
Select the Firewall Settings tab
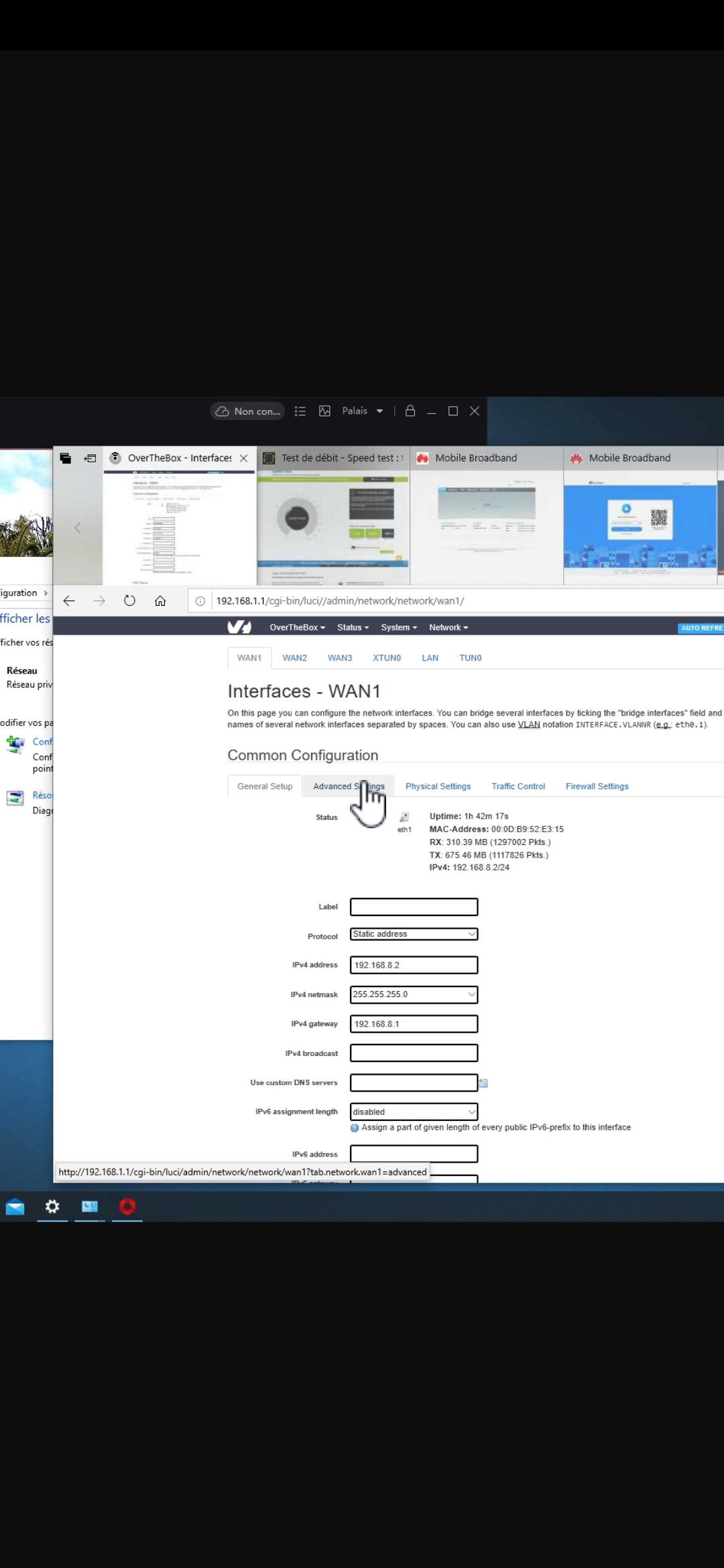[597, 786]
